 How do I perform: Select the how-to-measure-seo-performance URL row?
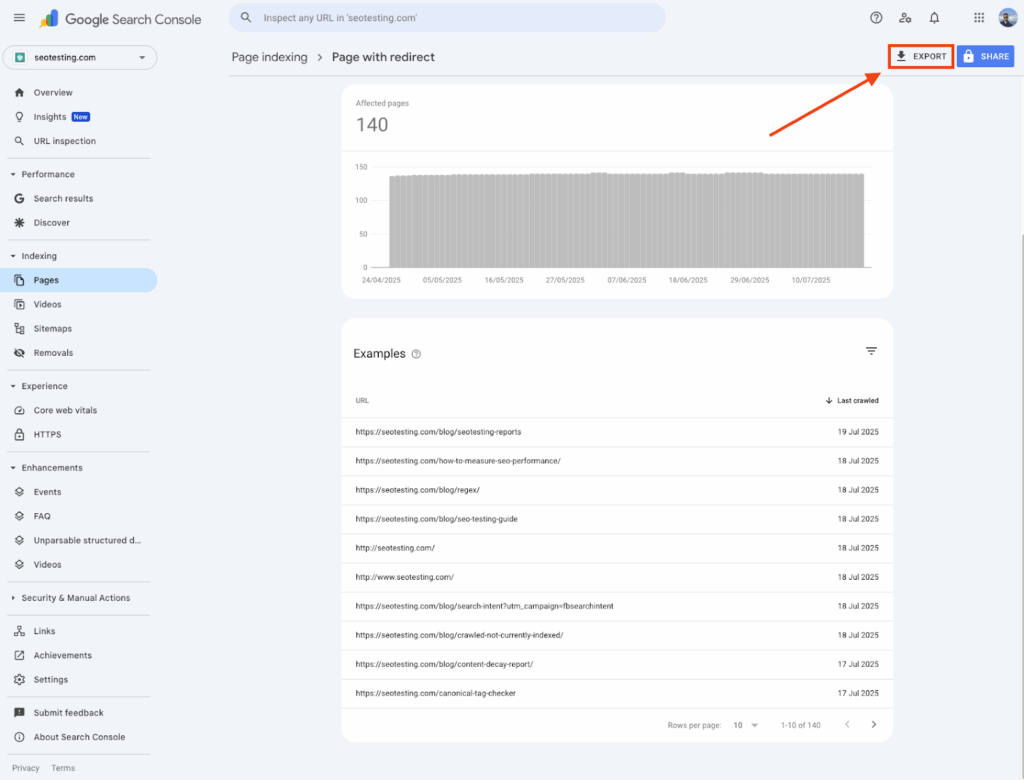(x=616, y=461)
